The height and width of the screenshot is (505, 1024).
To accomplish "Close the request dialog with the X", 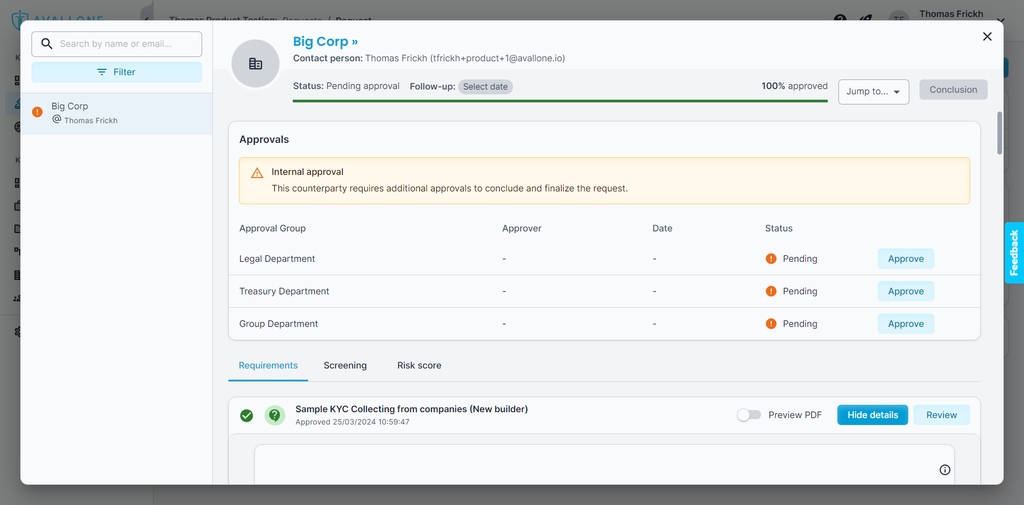I will (x=987, y=37).
